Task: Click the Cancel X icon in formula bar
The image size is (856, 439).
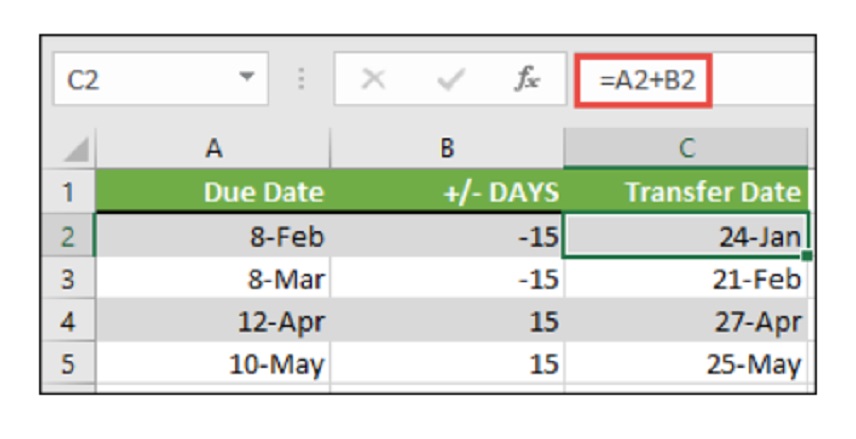Action: (373, 80)
